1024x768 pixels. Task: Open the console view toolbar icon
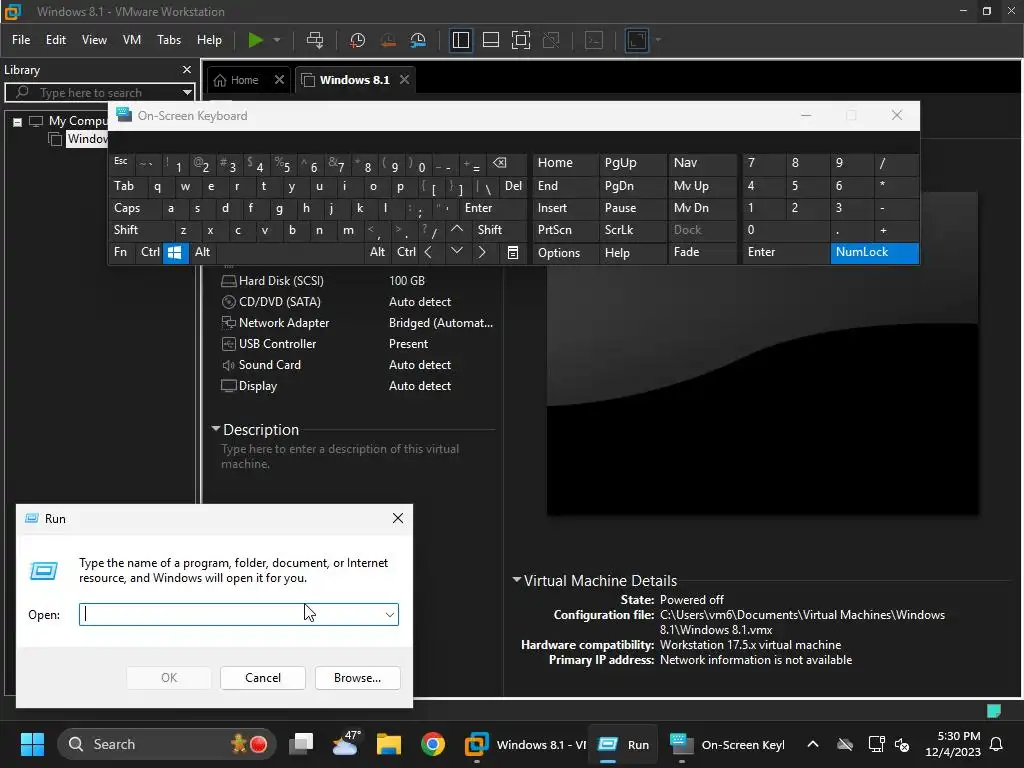[x=594, y=40]
